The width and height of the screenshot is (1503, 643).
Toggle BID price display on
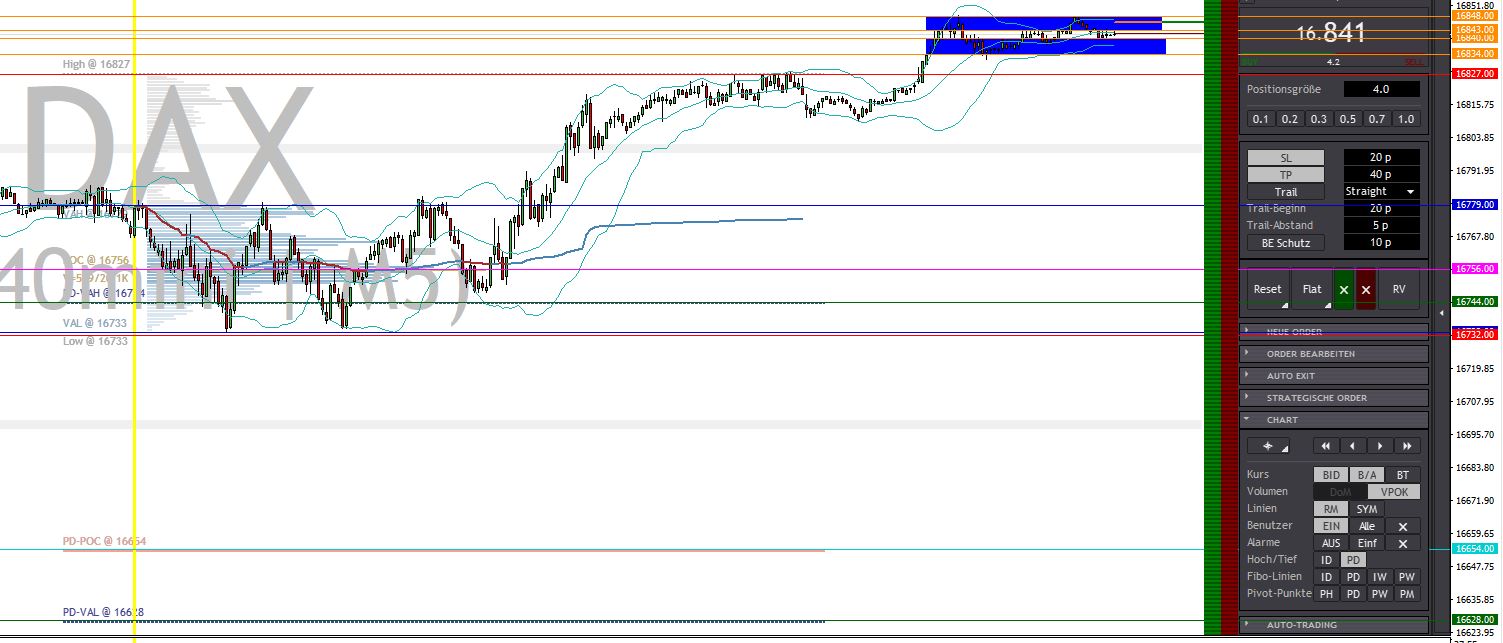[1331, 474]
